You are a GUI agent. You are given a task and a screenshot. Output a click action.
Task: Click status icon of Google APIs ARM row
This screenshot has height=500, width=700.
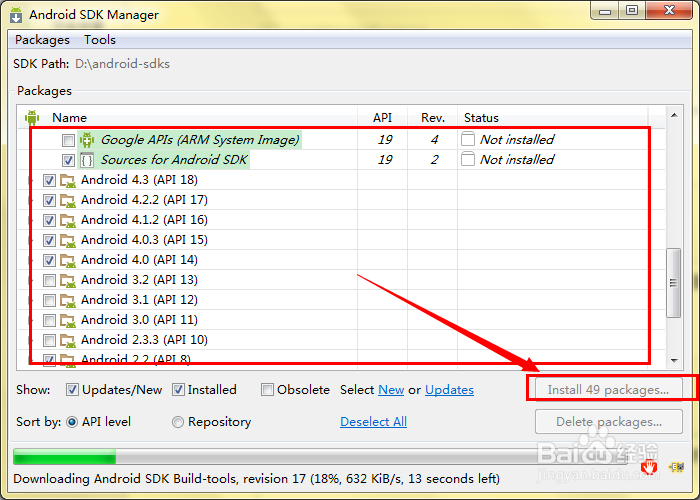tap(467, 139)
